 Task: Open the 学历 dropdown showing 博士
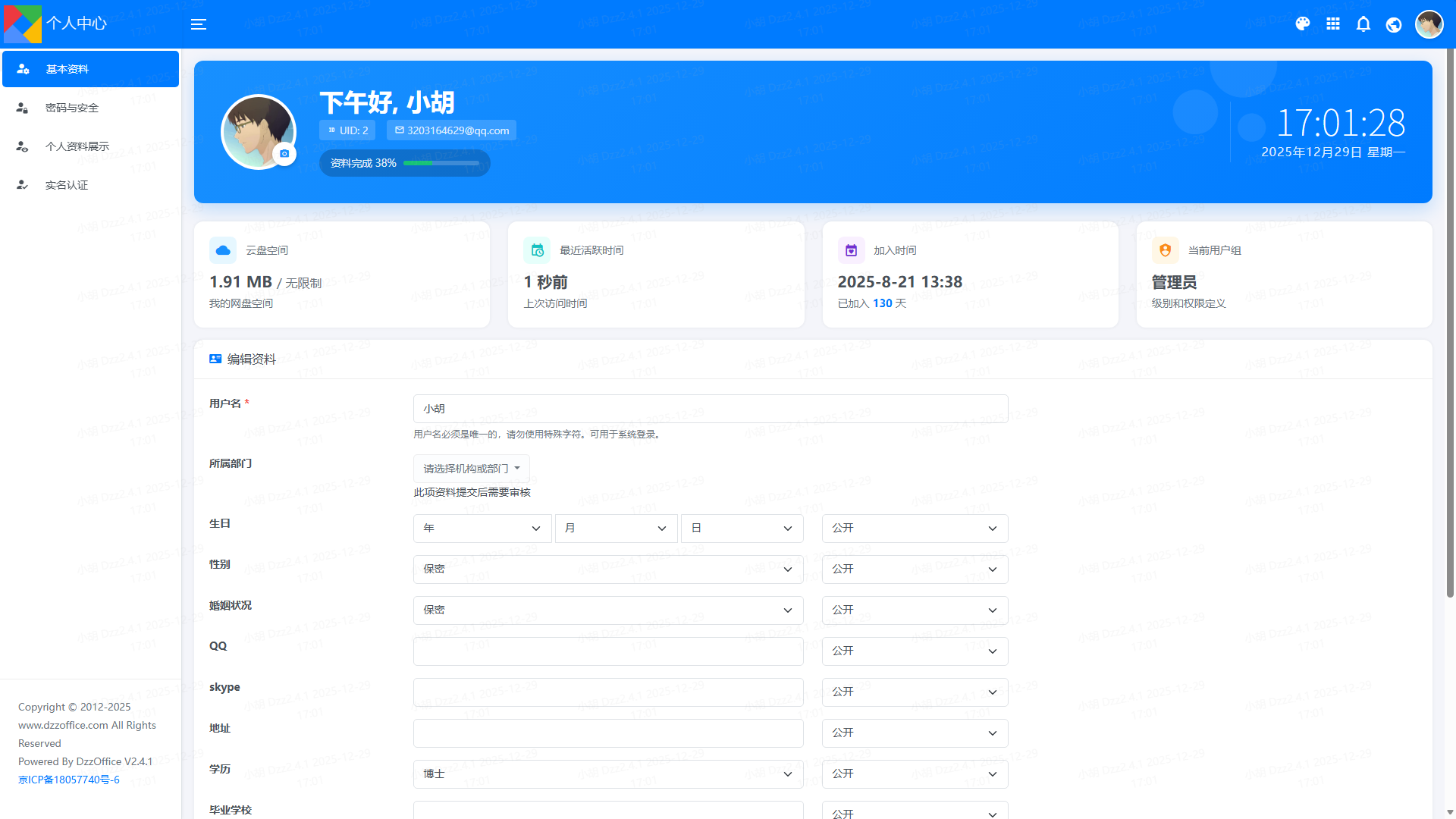[x=608, y=774]
